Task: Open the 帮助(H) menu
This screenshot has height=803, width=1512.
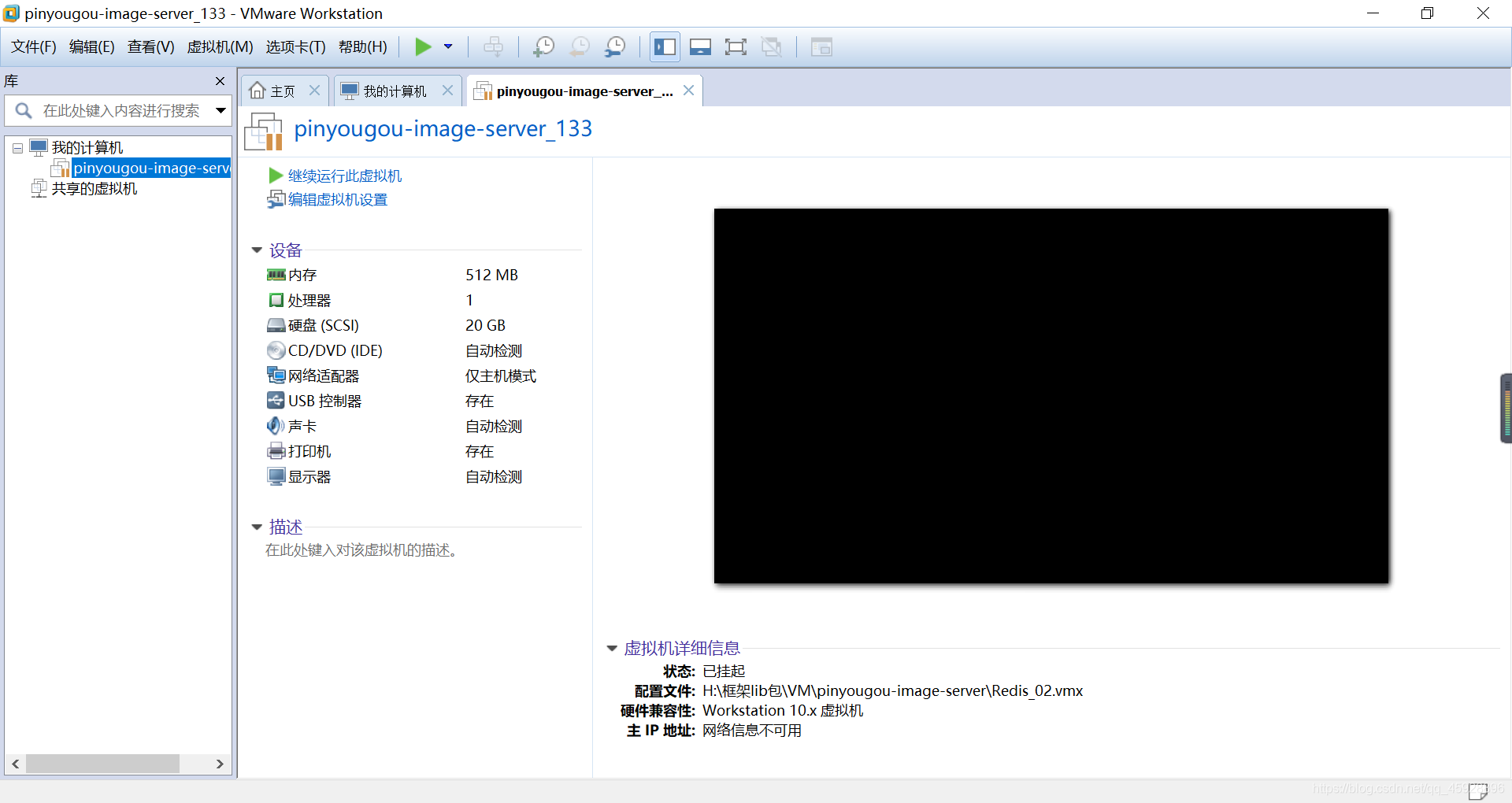Action: click(363, 47)
